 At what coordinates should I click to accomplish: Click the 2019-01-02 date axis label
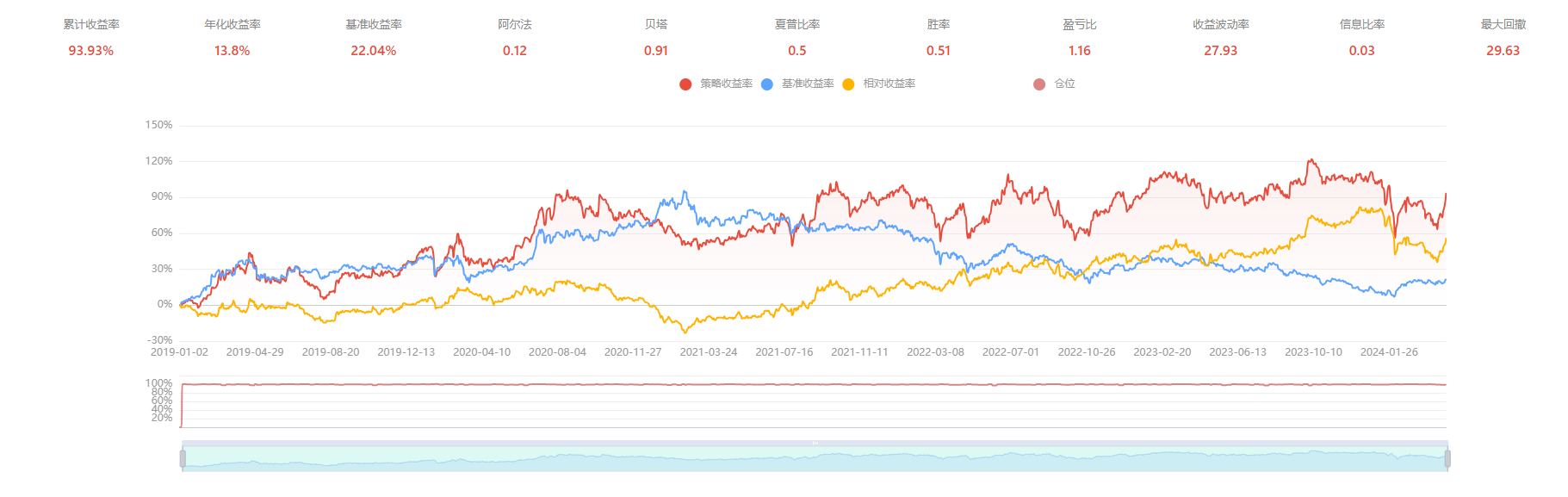(x=179, y=352)
